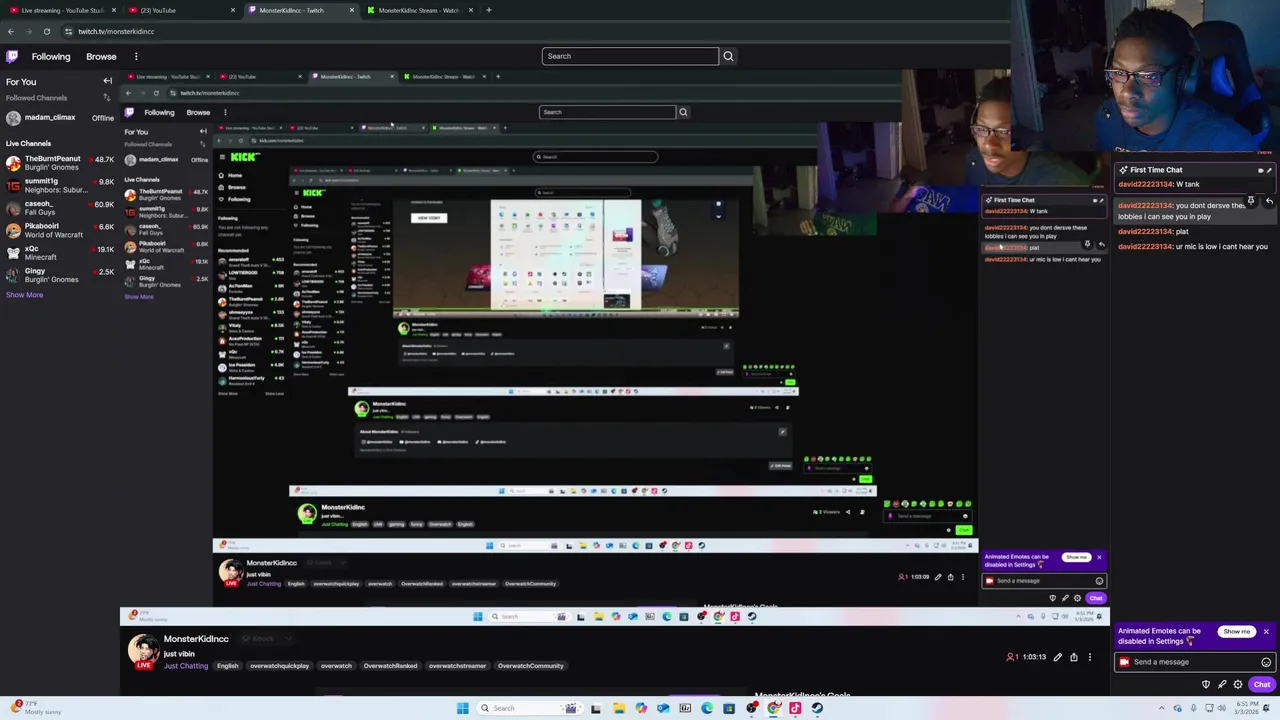Open Windows Start menu
This screenshot has width=1280, height=720.
[463, 708]
